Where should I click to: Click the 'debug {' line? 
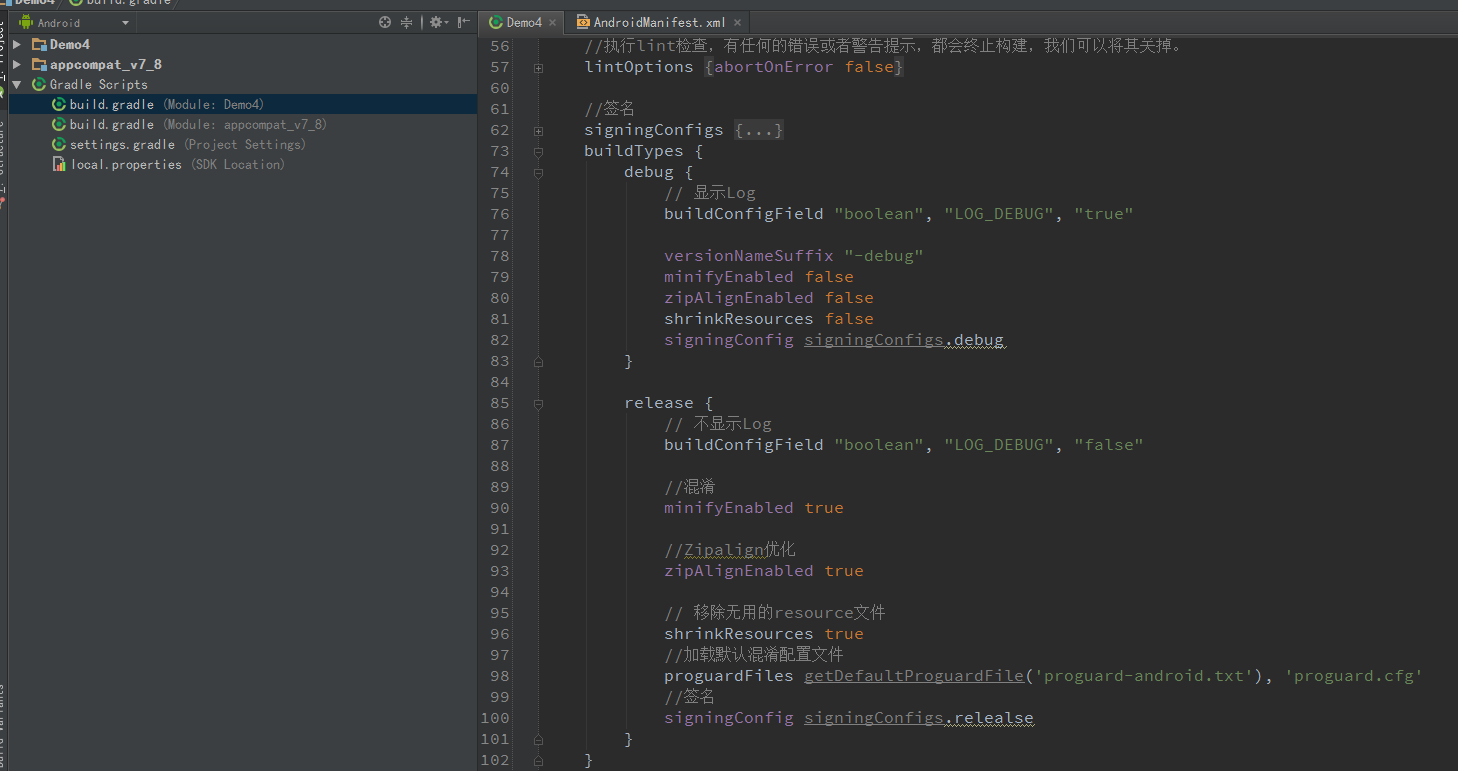[x=659, y=172]
